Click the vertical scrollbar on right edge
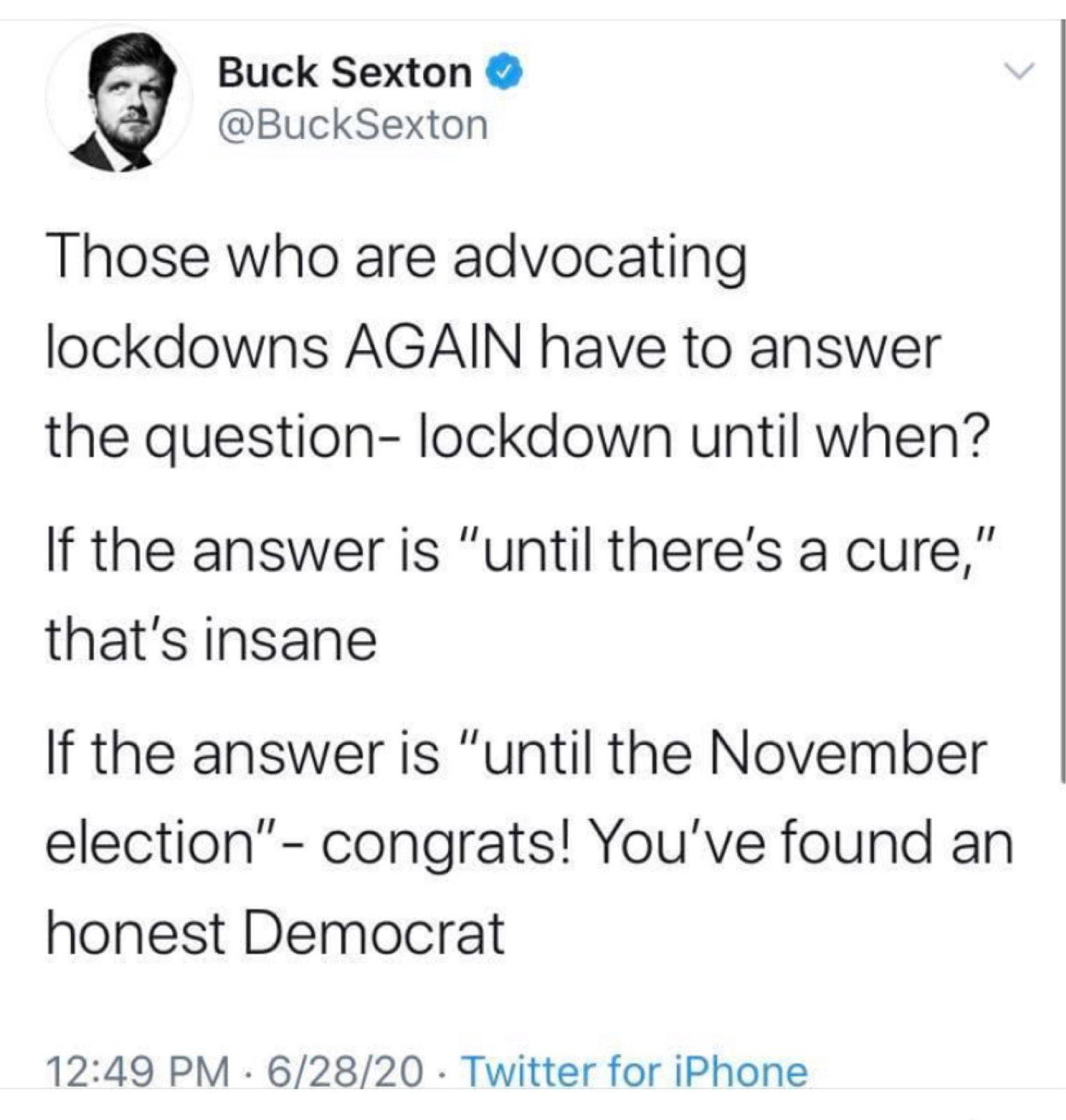The height and width of the screenshot is (1120, 1066). click(x=1062, y=401)
